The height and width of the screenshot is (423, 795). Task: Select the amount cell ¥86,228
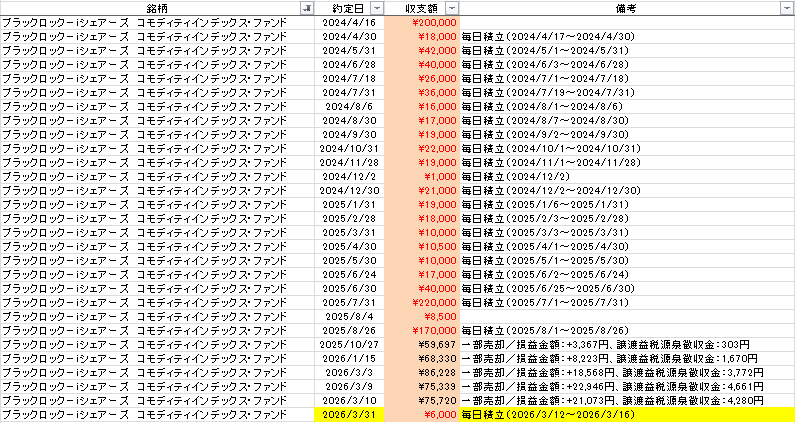(x=421, y=373)
